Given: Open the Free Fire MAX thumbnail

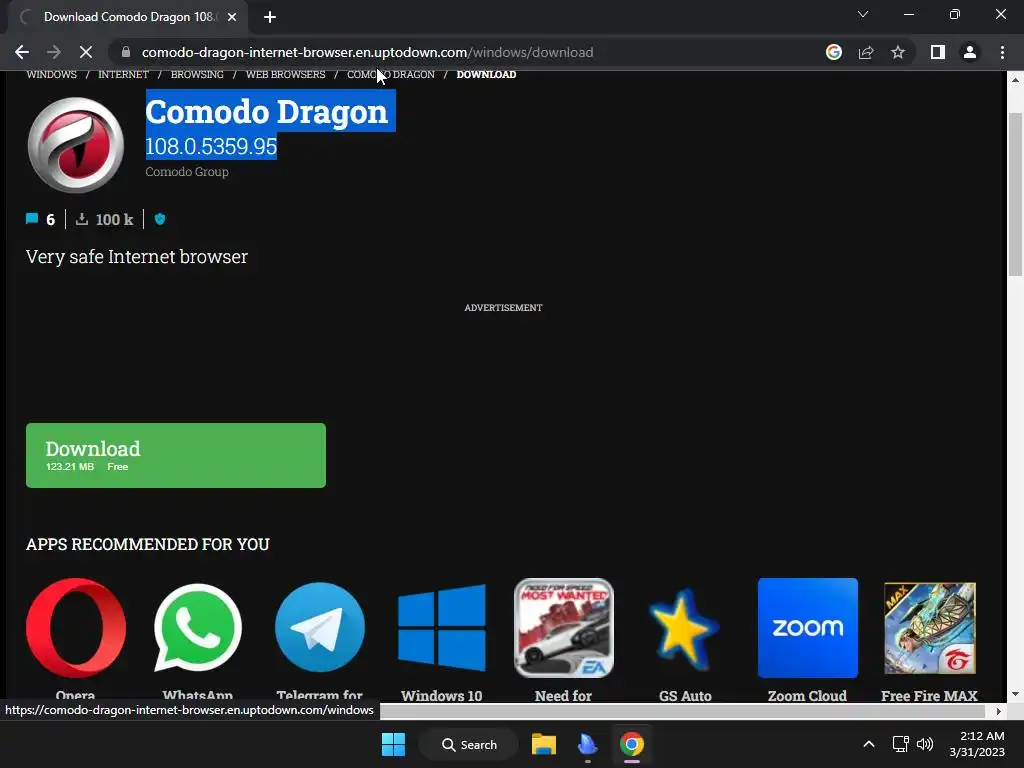Looking at the screenshot, I should 929,628.
